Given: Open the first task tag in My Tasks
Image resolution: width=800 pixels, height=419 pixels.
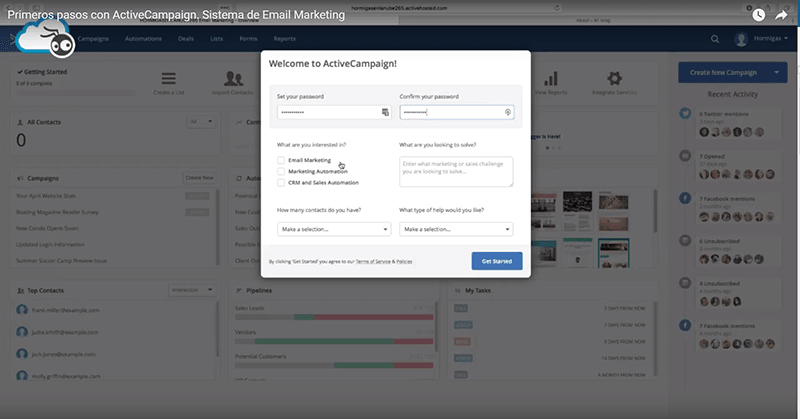Looking at the screenshot, I should pos(461,308).
